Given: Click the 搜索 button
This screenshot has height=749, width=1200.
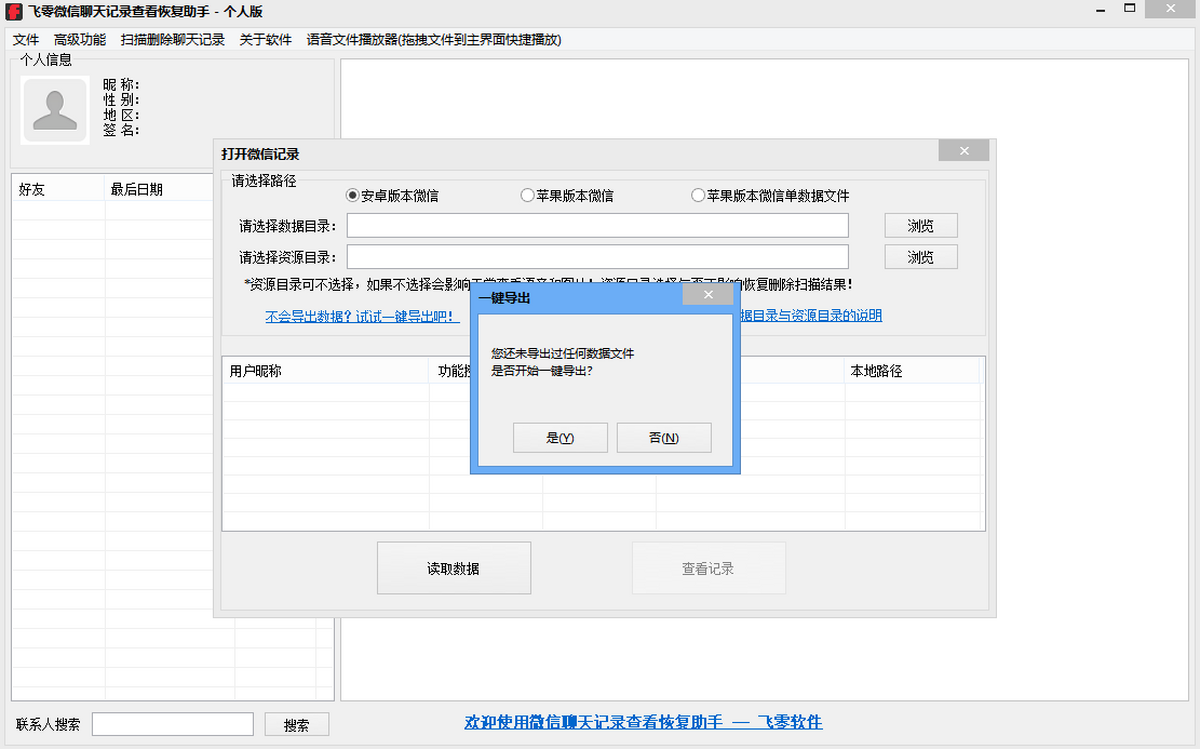Looking at the screenshot, I should pos(297,725).
